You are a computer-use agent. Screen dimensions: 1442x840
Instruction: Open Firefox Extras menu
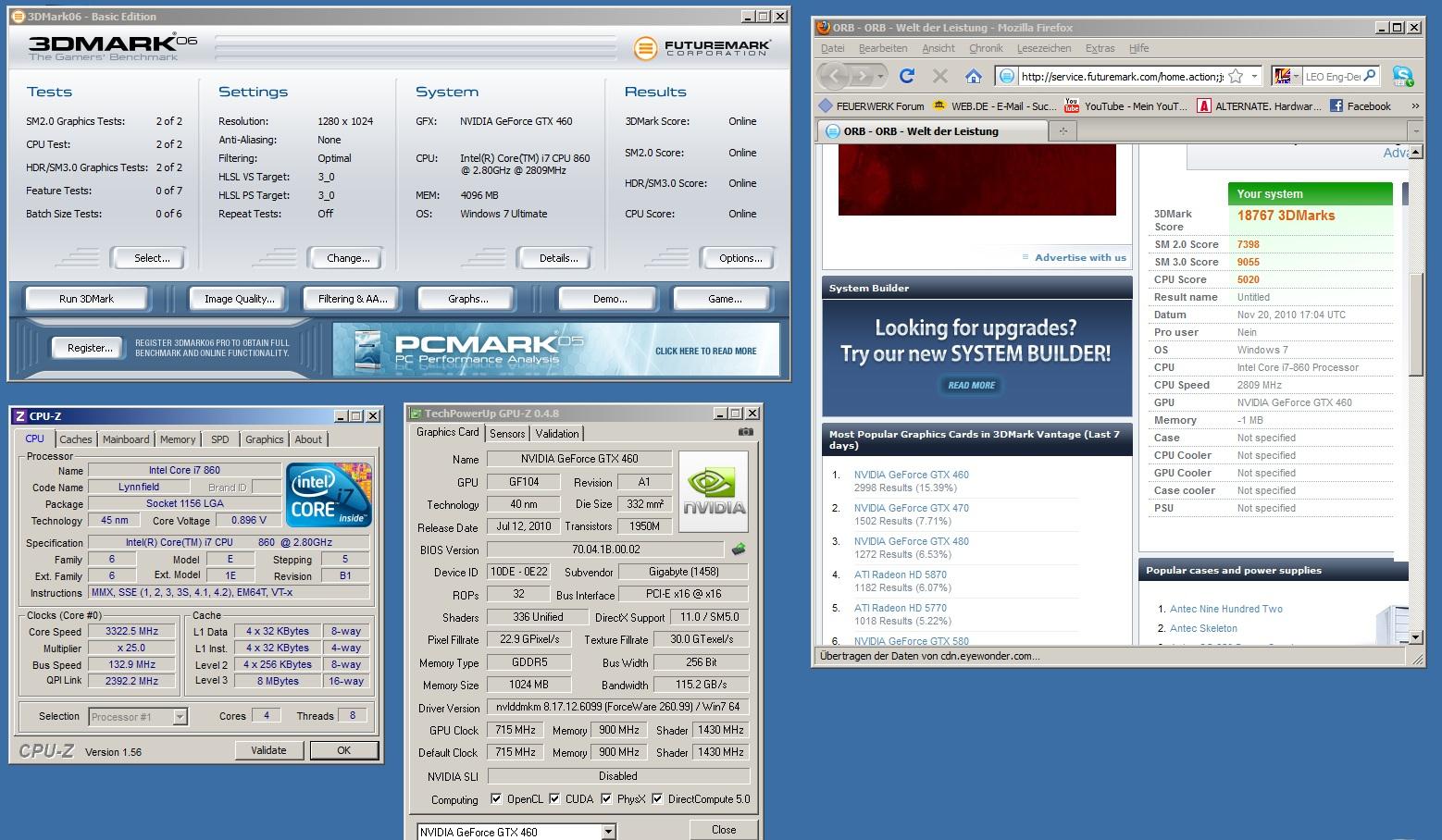pyautogui.click(x=1100, y=48)
